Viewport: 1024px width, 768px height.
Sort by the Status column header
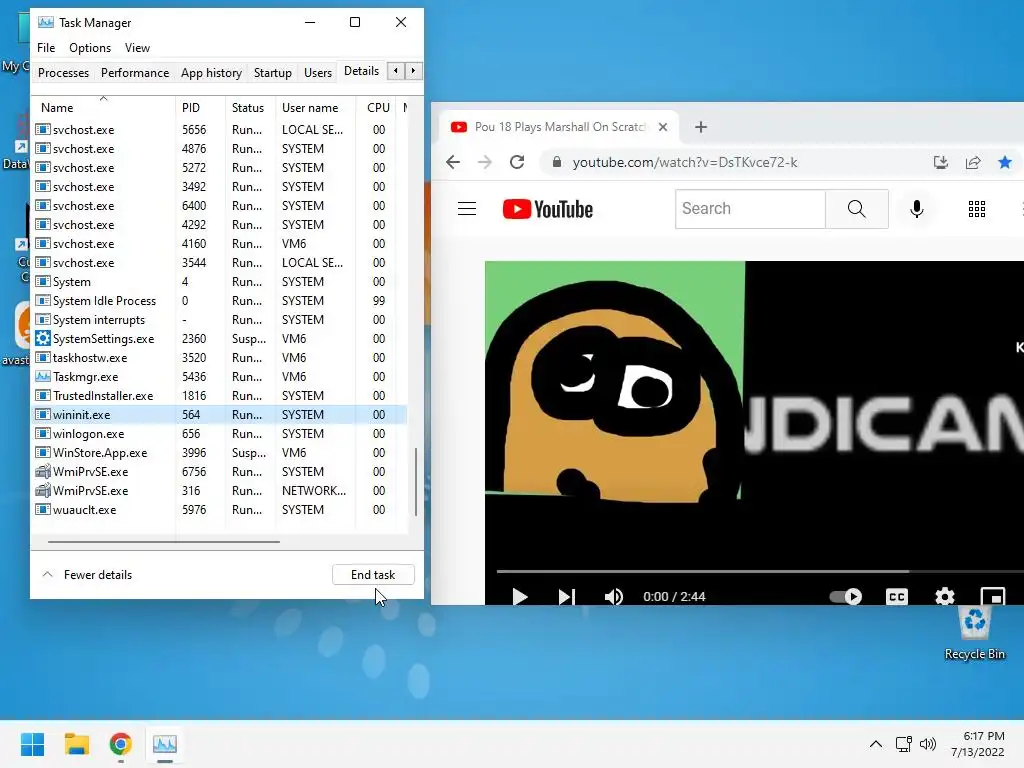[x=249, y=107]
